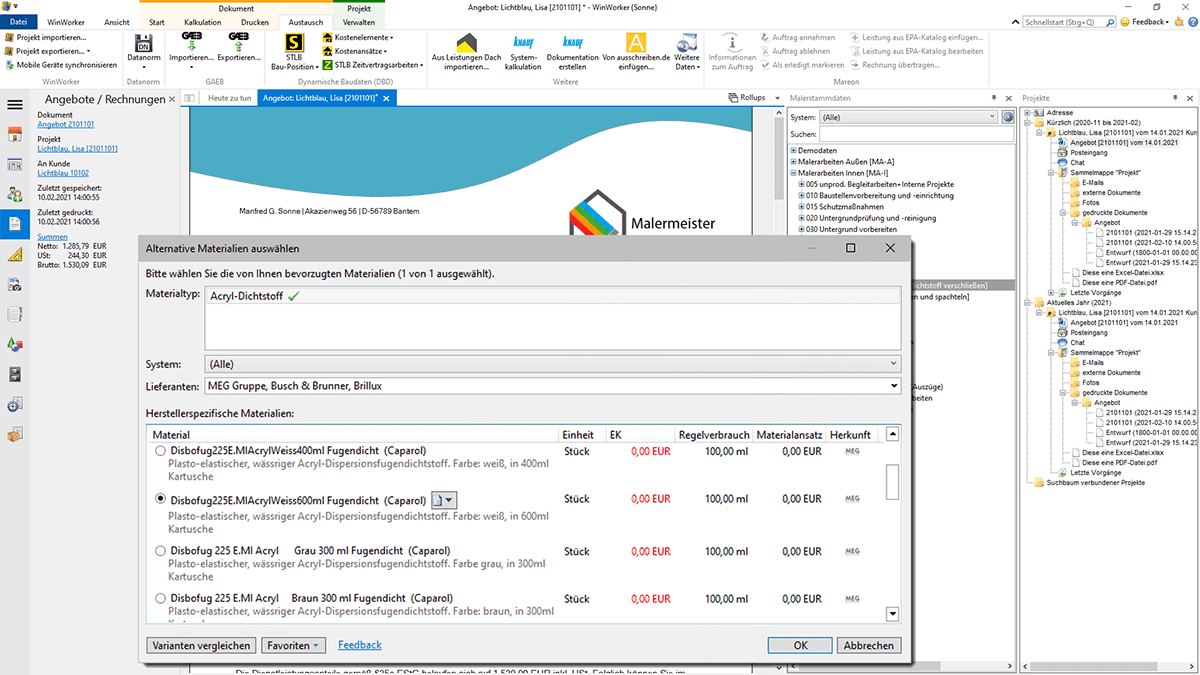Screen dimensions: 1200x675
Task: Click GAEB Exportieren icon
Action: point(238,42)
